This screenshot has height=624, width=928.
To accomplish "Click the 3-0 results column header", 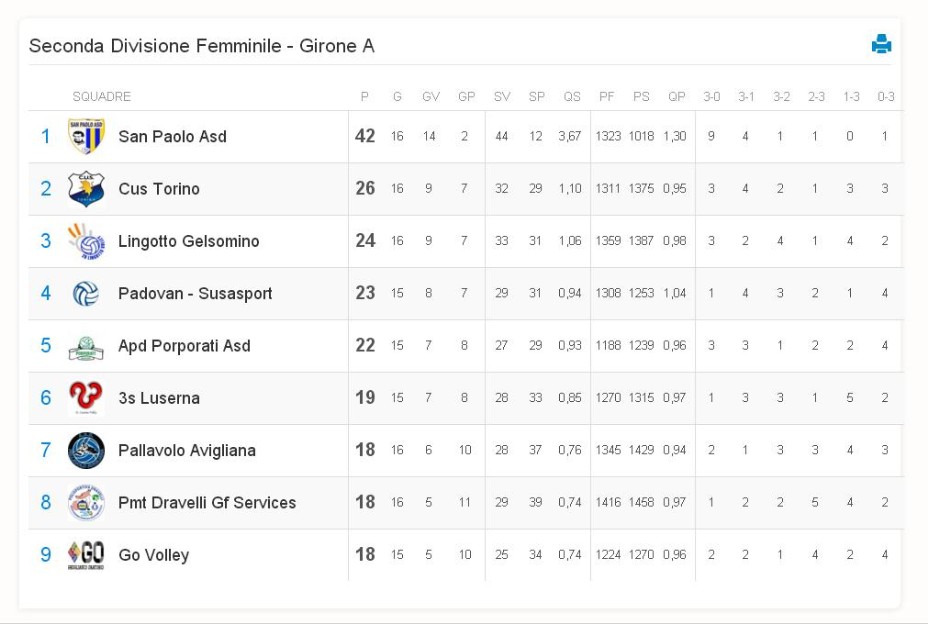I will pyautogui.click(x=711, y=97).
